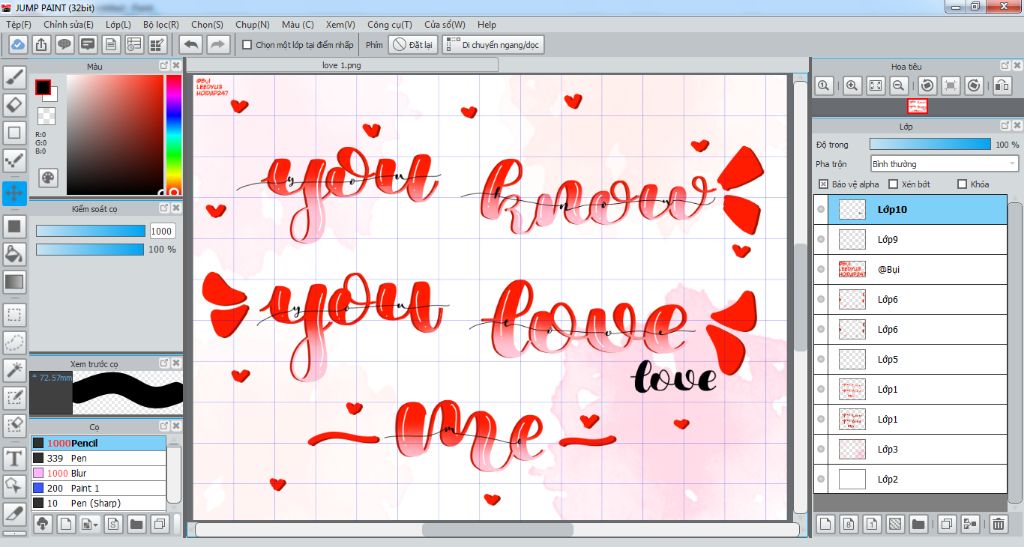This screenshot has height=547, width=1024.
Task: Close the Xem trước cọ panel
Action: [x=176, y=364]
